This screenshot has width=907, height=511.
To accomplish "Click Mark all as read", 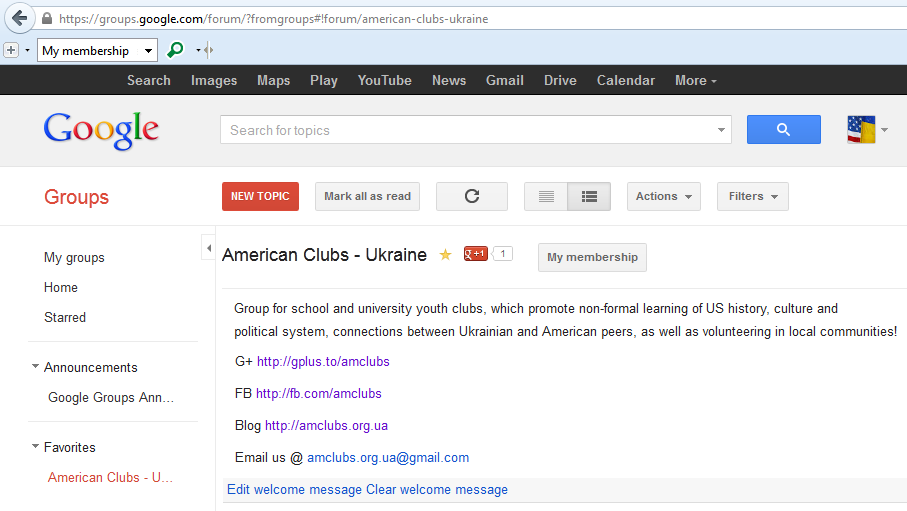I will (367, 196).
